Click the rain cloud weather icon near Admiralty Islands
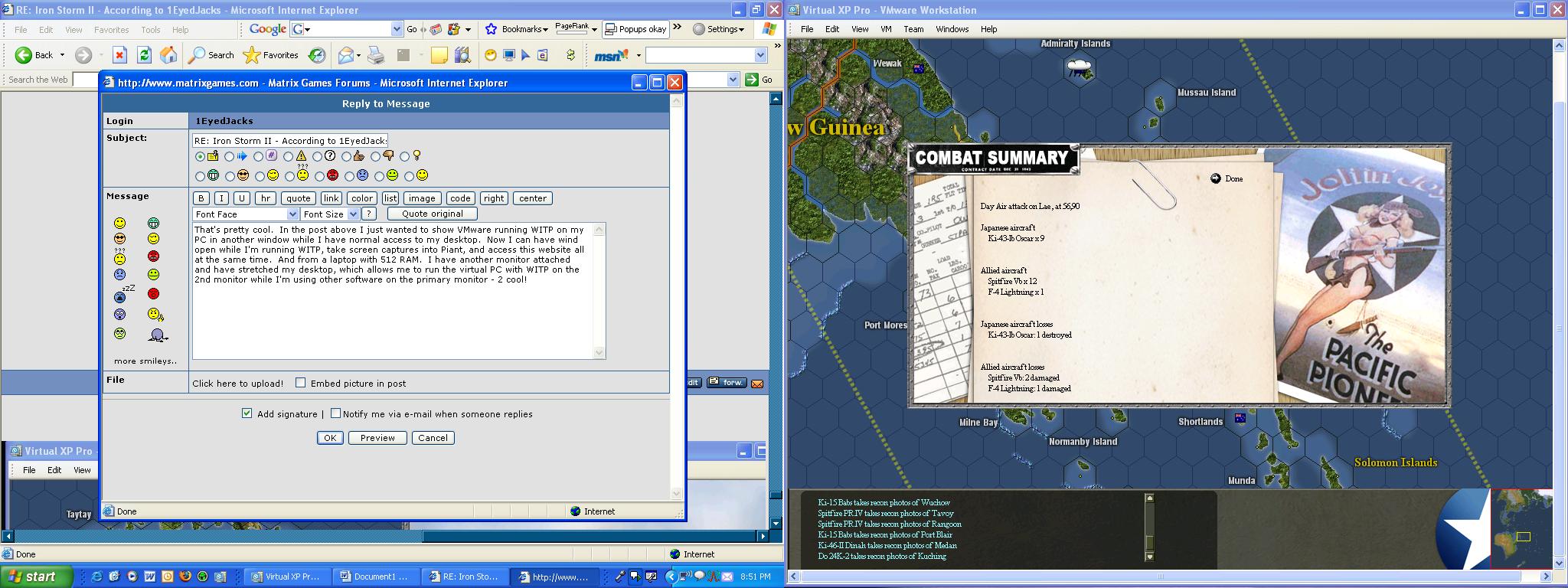 [1080, 67]
